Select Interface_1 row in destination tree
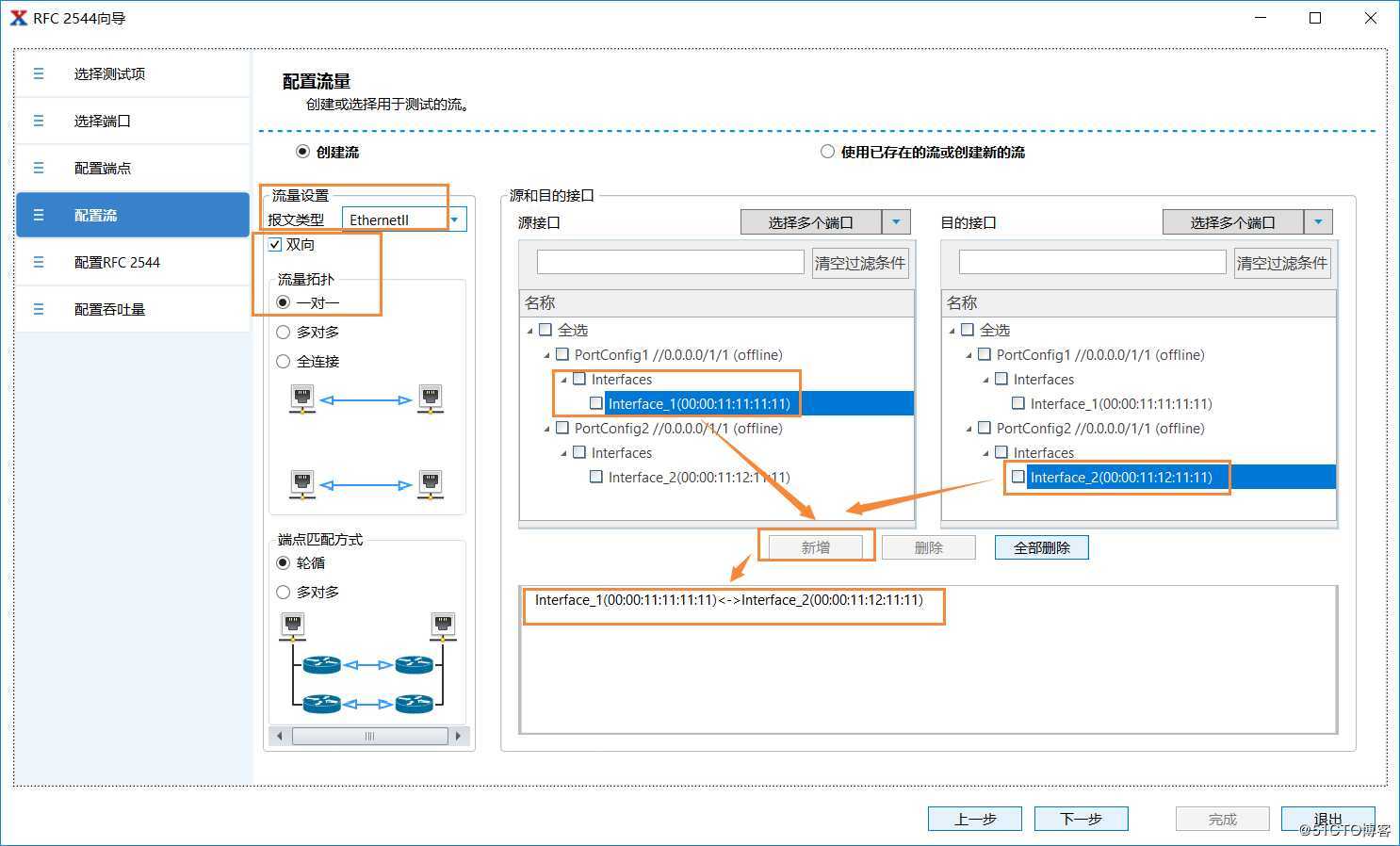The image size is (1400, 846). (x=1121, y=403)
